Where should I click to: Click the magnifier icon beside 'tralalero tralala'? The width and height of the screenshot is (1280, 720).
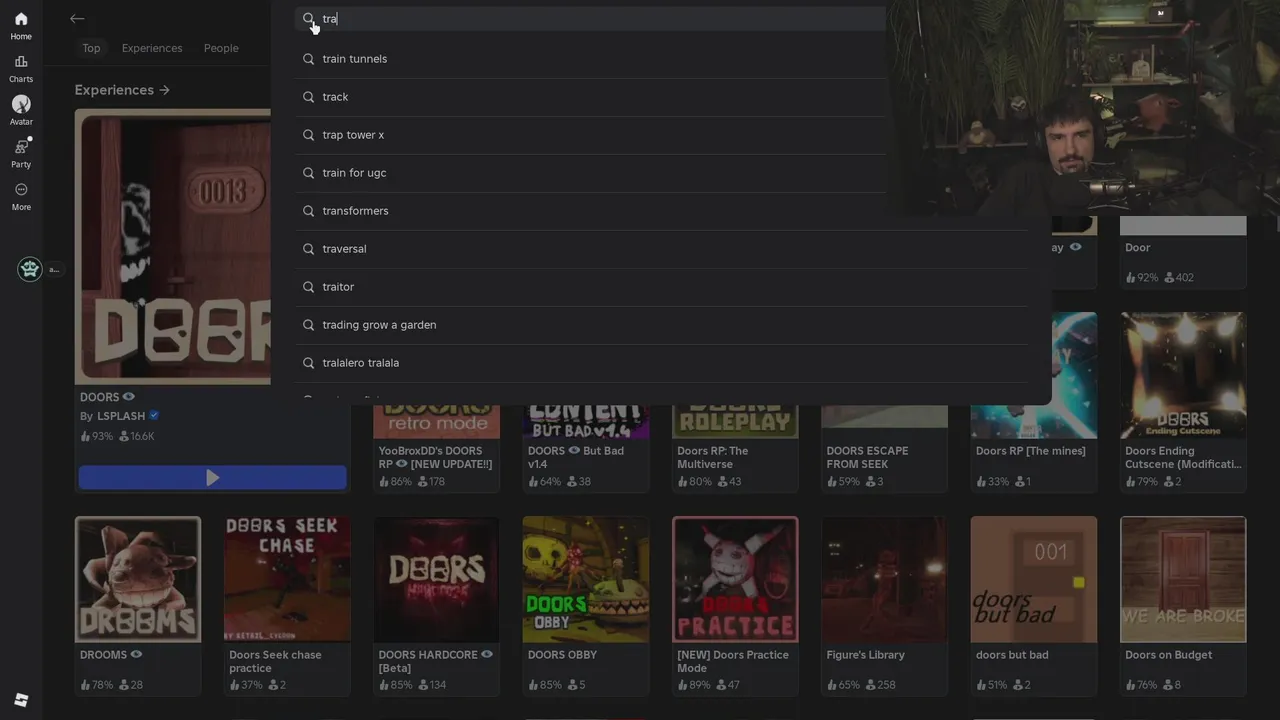pos(309,363)
